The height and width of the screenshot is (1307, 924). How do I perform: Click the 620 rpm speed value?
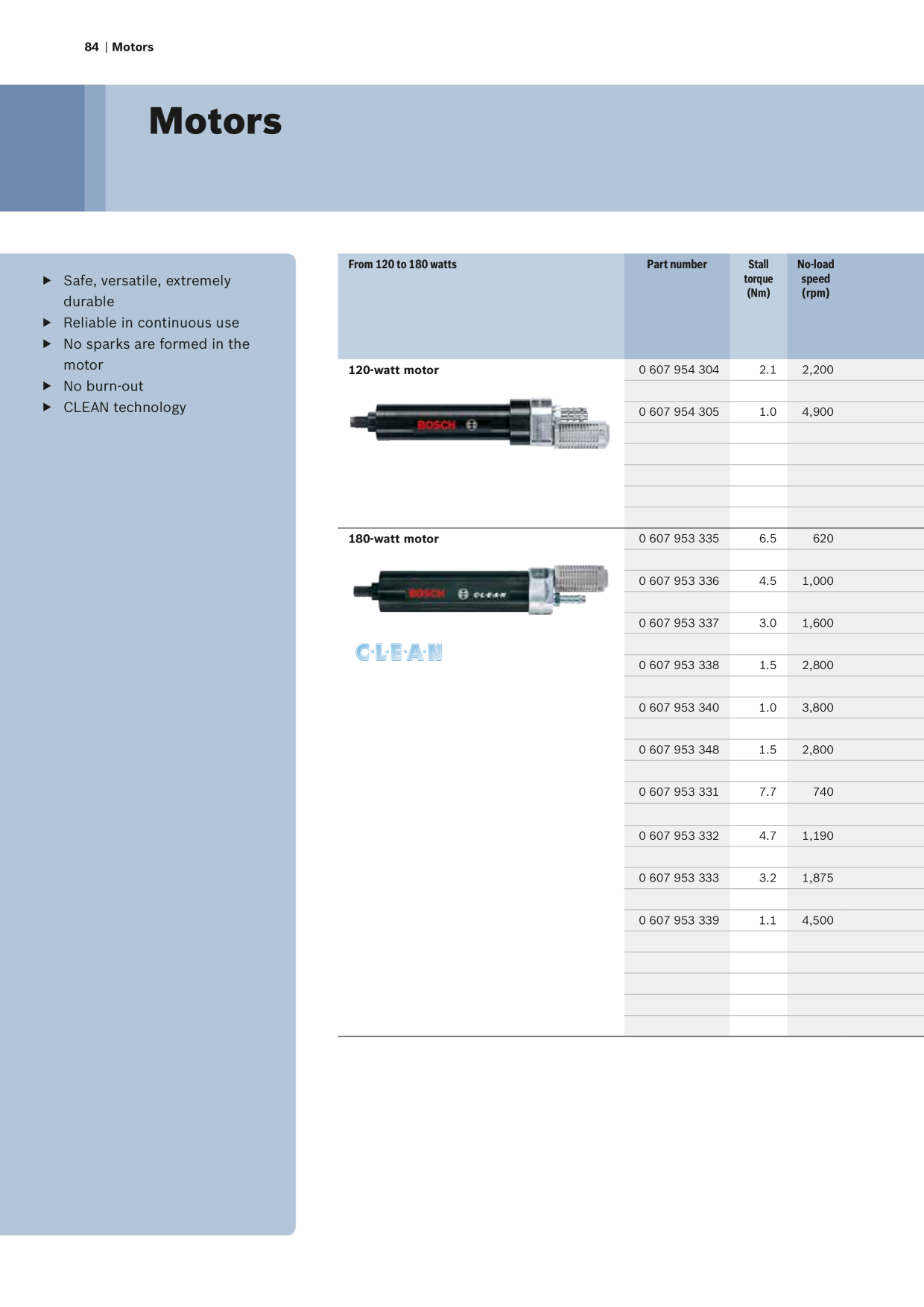point(823,539)
